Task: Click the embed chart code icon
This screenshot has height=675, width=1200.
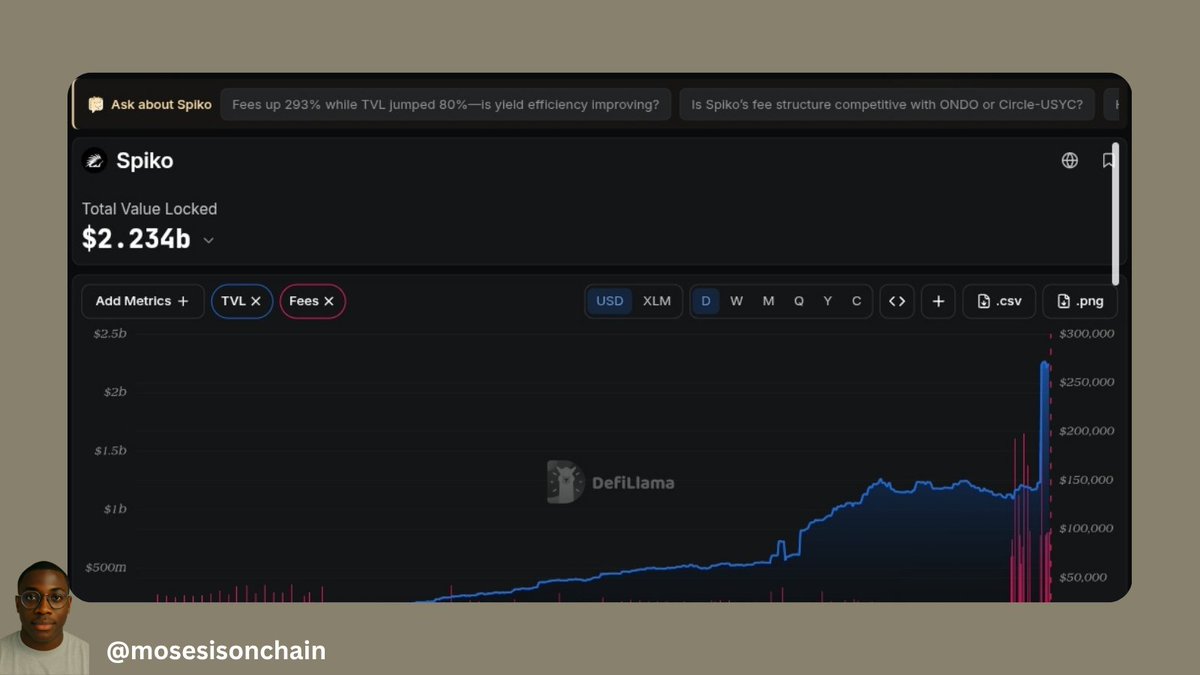Action: [x=897, y=301]
